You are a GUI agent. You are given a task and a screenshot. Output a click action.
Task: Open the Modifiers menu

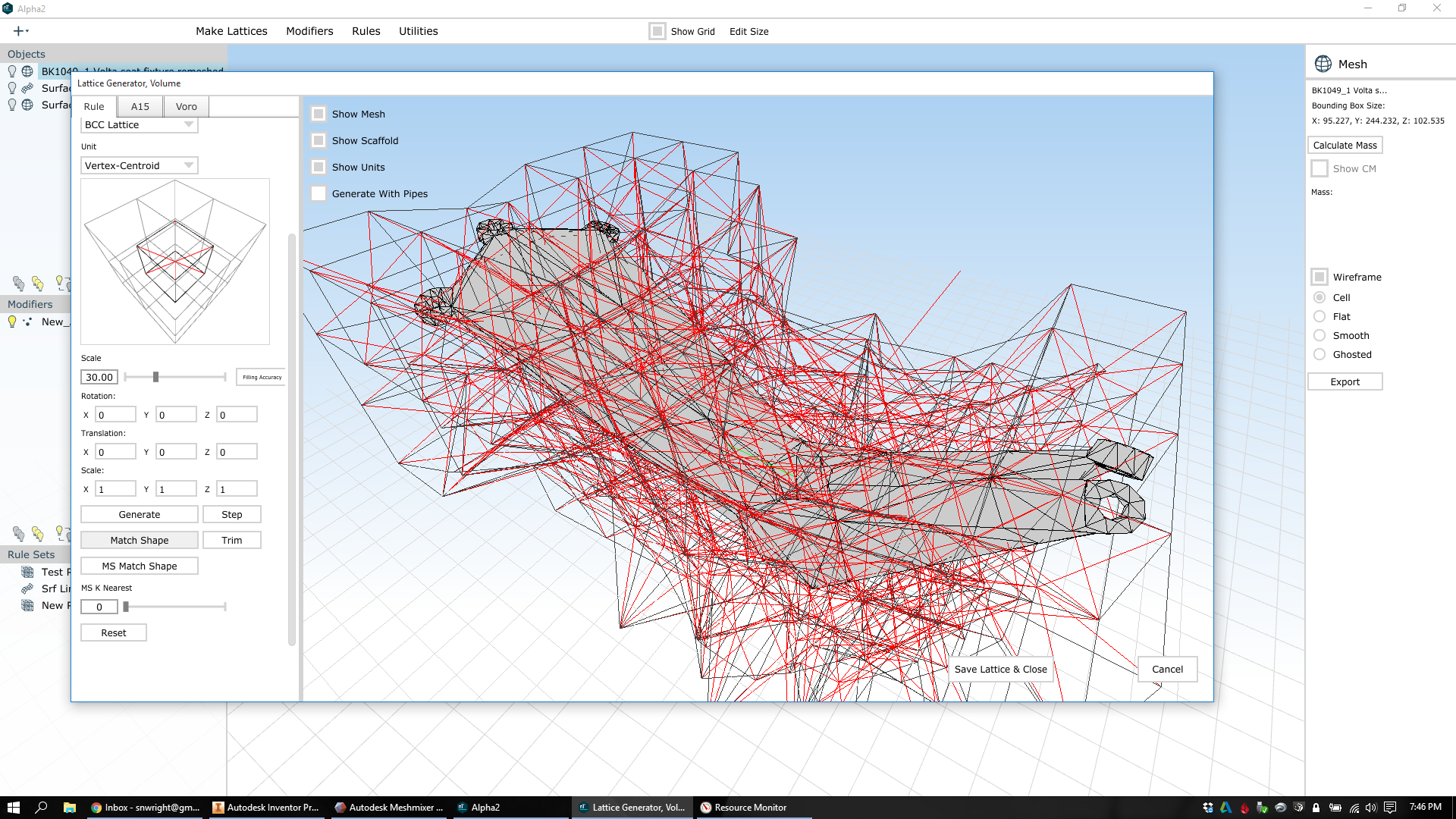tap(309, 31)
